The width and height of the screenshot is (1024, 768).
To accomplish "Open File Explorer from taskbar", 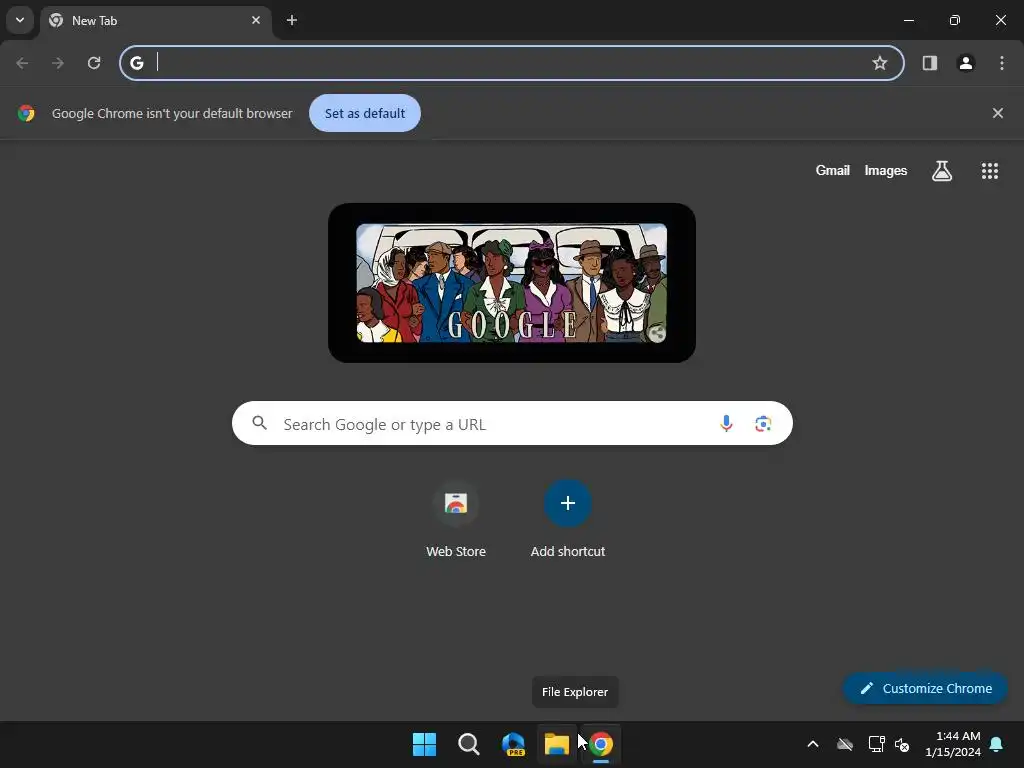I will click(557, 744).
